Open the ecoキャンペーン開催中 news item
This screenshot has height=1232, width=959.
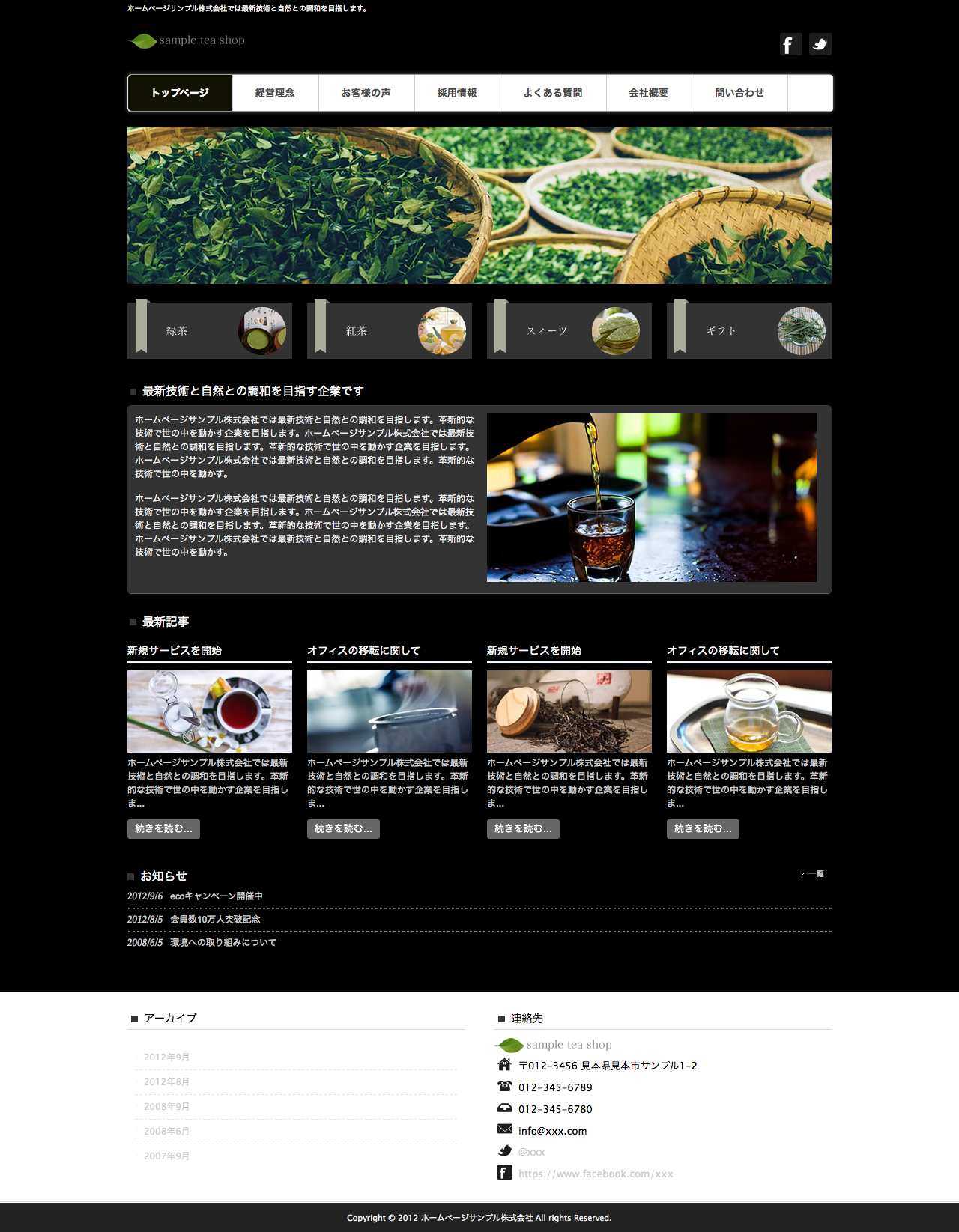pyautogui.click(x=216, y=896)
